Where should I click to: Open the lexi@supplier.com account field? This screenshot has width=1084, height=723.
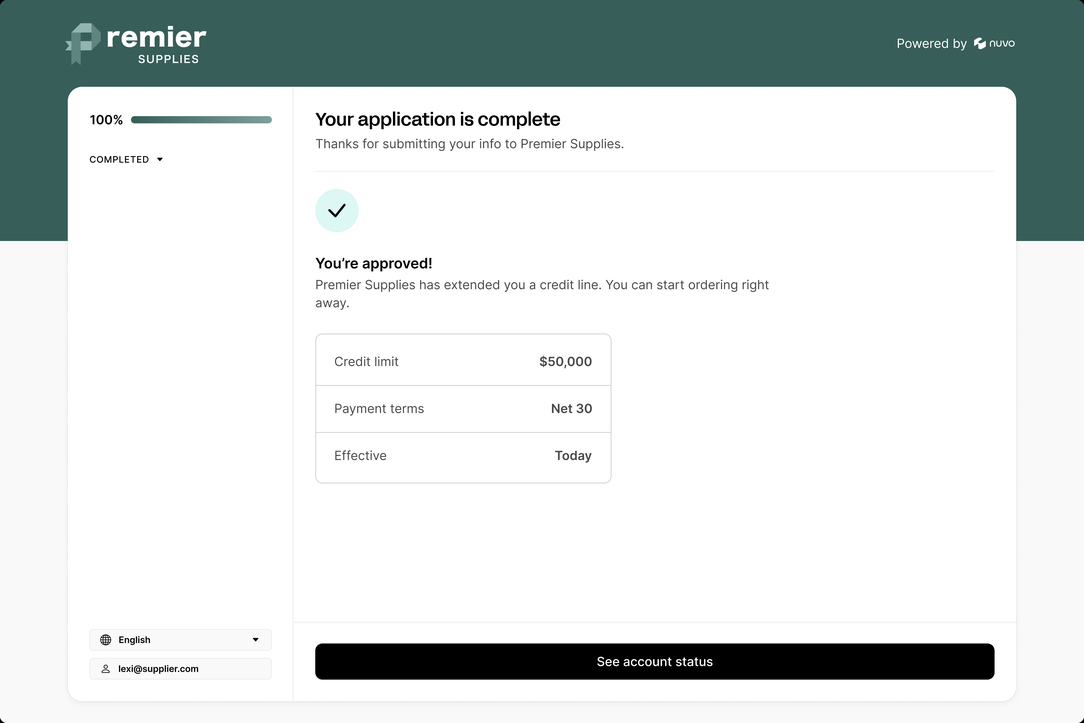click(180, 669)
